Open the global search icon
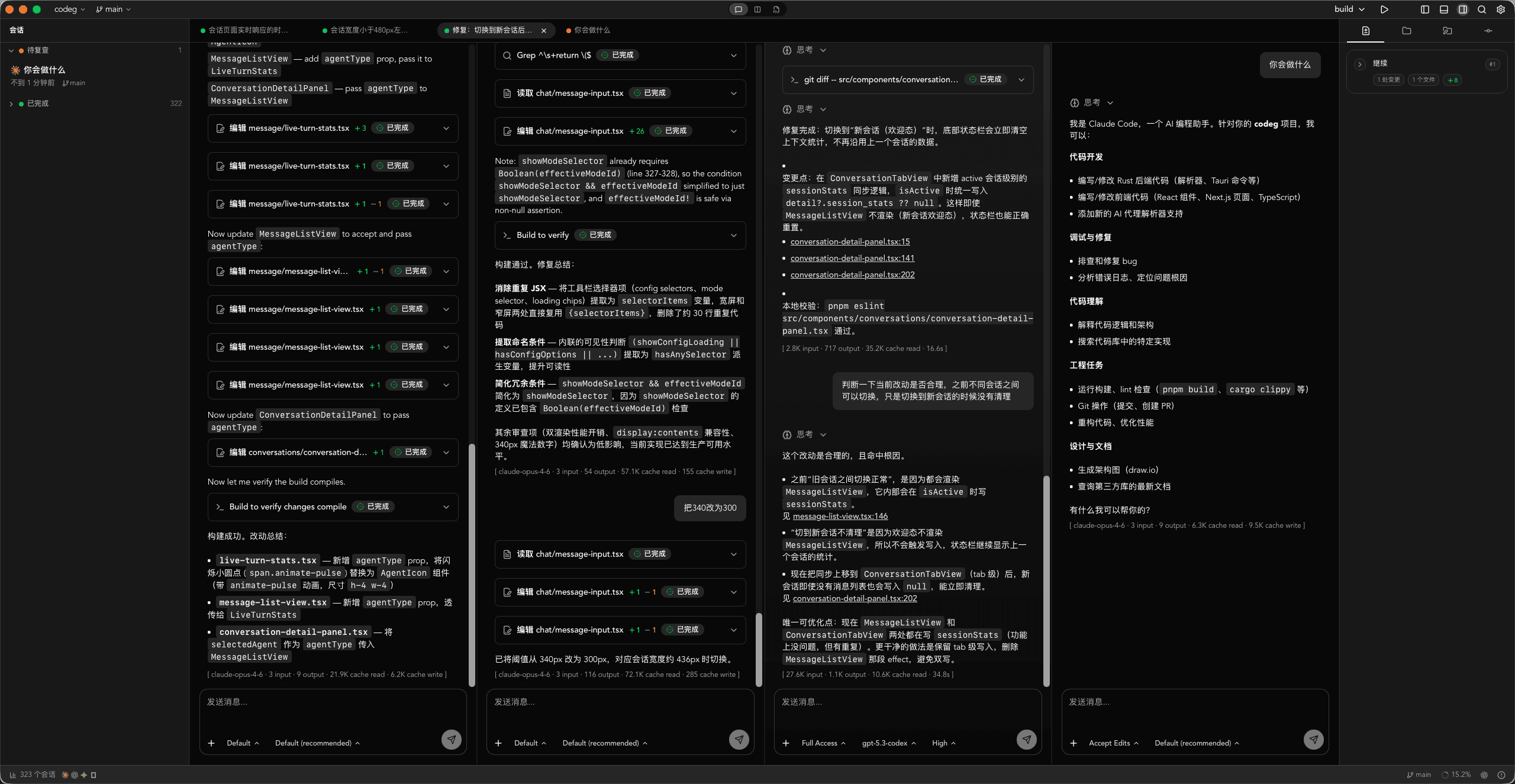The image size is (1515, 784). click(1482, 9)
